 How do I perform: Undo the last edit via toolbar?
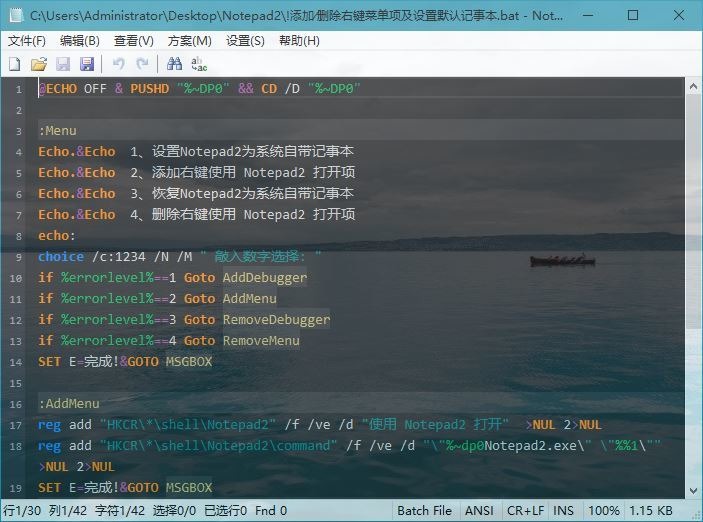coord(119,64)
